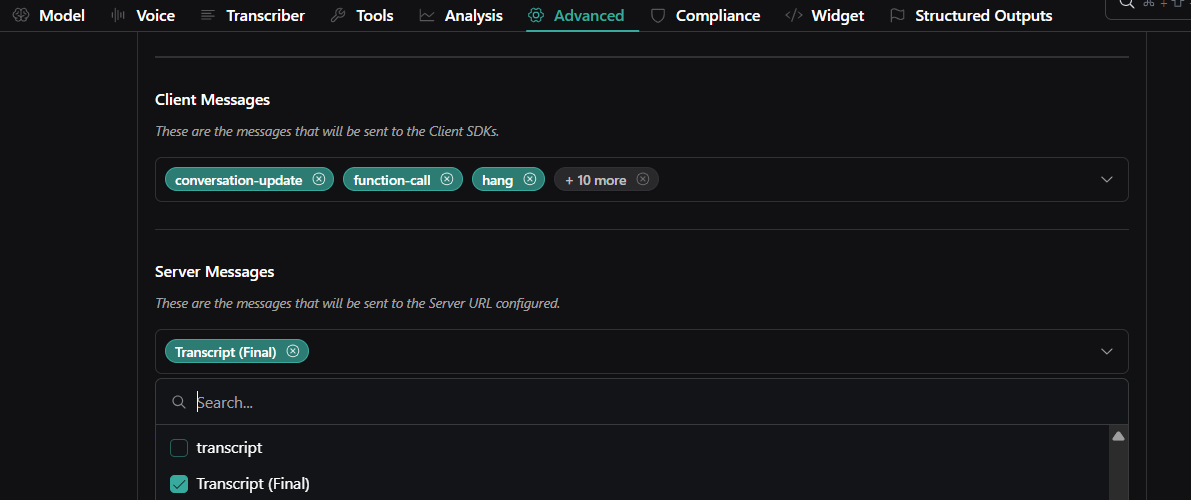This screenshot has width=1191, height=500.
Task: Focus the Search... input field
Action: click(x=642, y=402)
